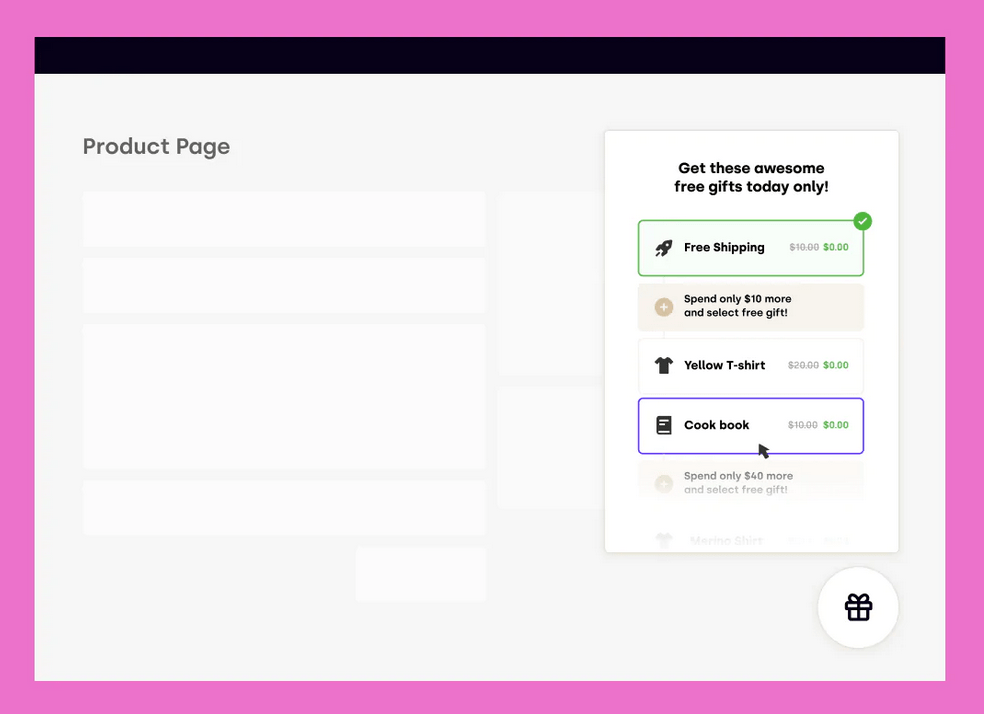This screenshot has width=984, height=714.
Task: Click the 'Spend only $10 more' message
Action: click(x=737, y=306)
